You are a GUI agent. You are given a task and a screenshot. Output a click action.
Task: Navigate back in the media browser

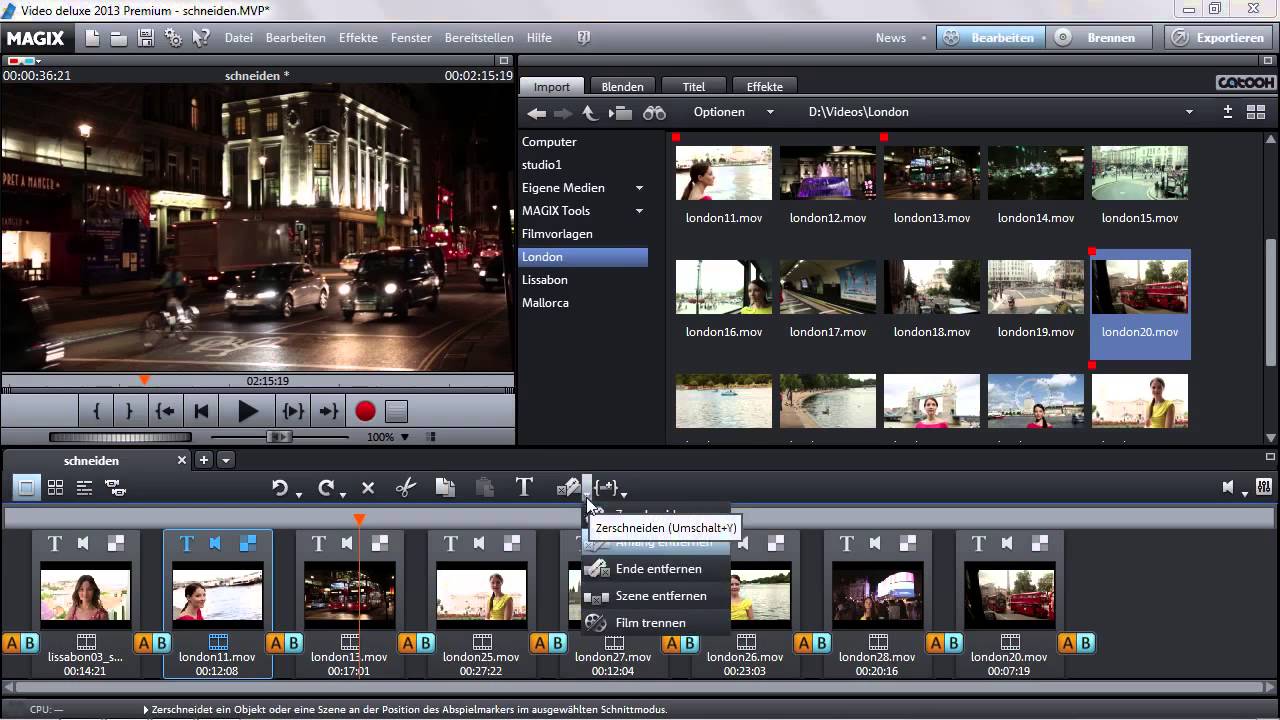(537, 113)
